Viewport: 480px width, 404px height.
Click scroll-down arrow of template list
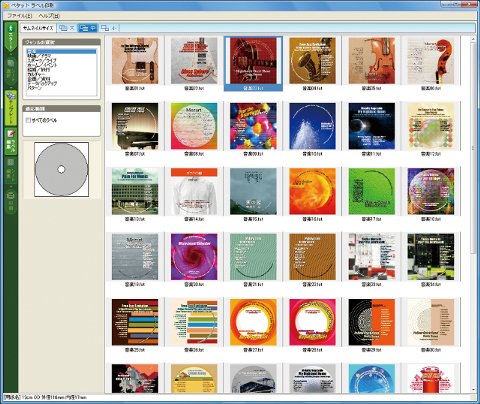[473, 390]
